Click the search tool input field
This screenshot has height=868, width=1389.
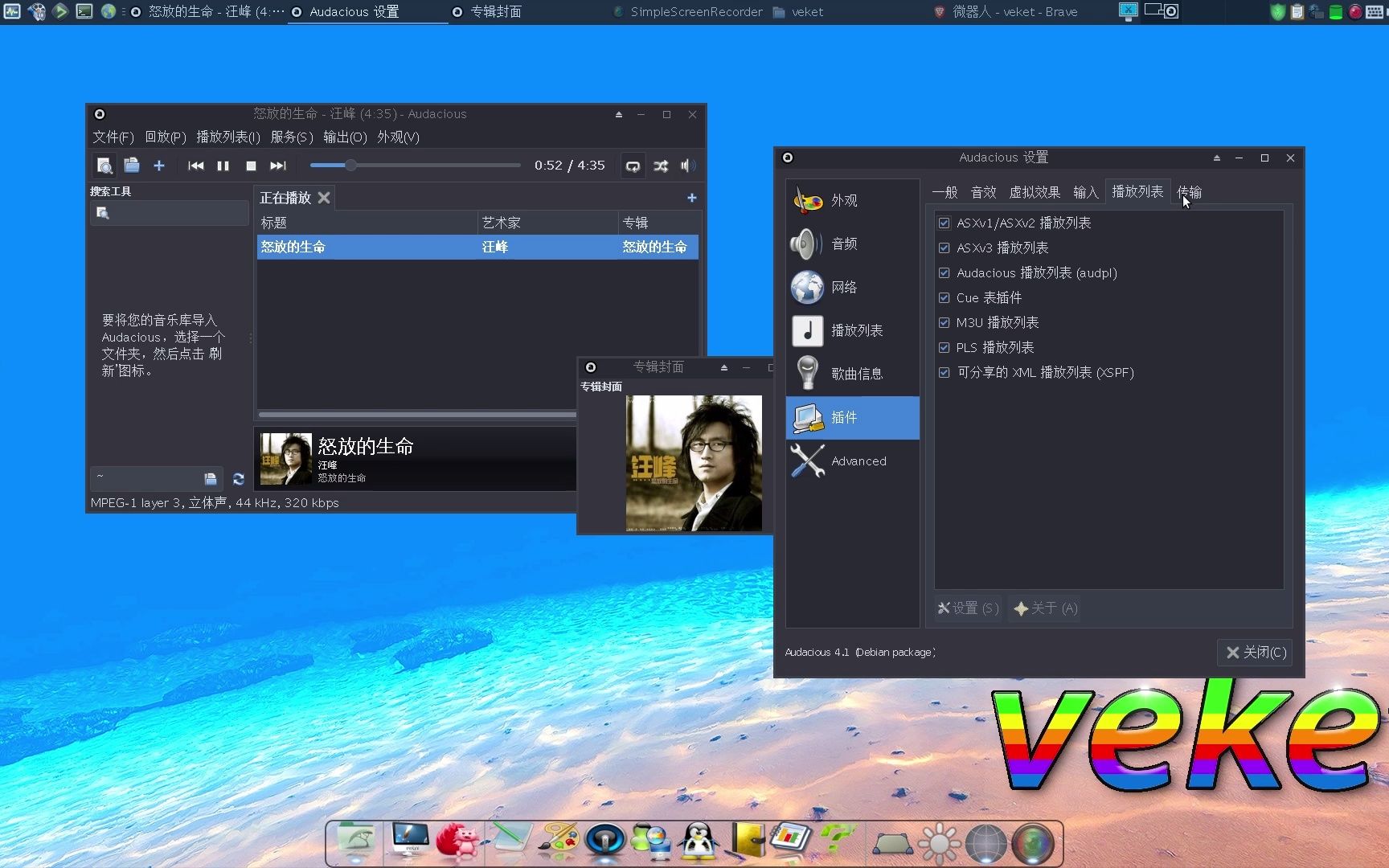click(x=170, y=213)
